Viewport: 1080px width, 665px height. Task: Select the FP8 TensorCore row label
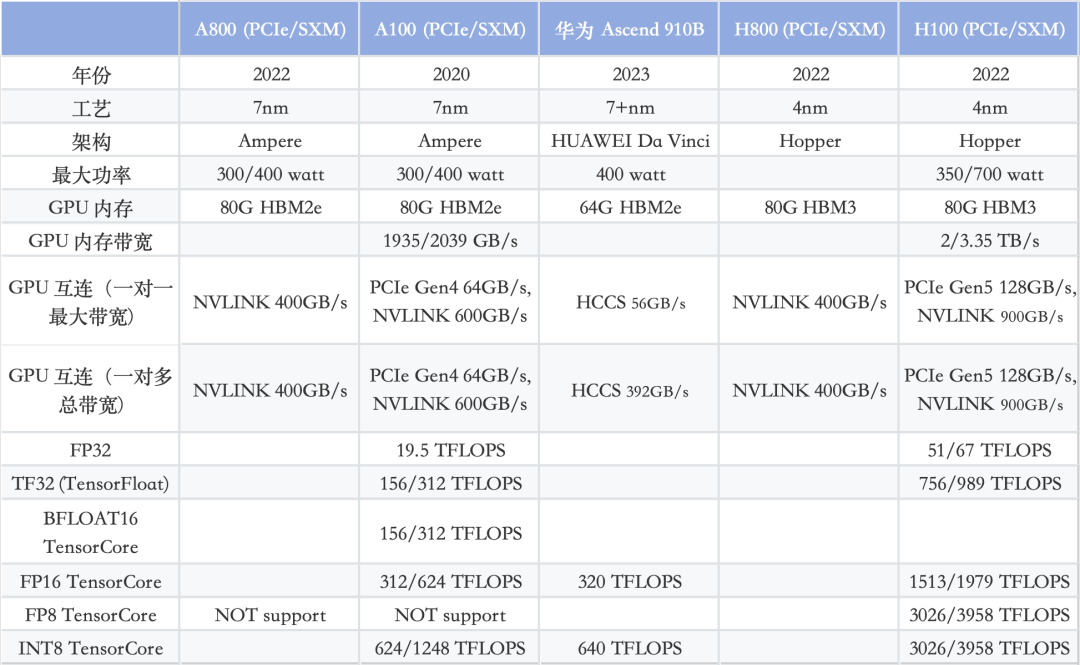[x=91, y=615]
